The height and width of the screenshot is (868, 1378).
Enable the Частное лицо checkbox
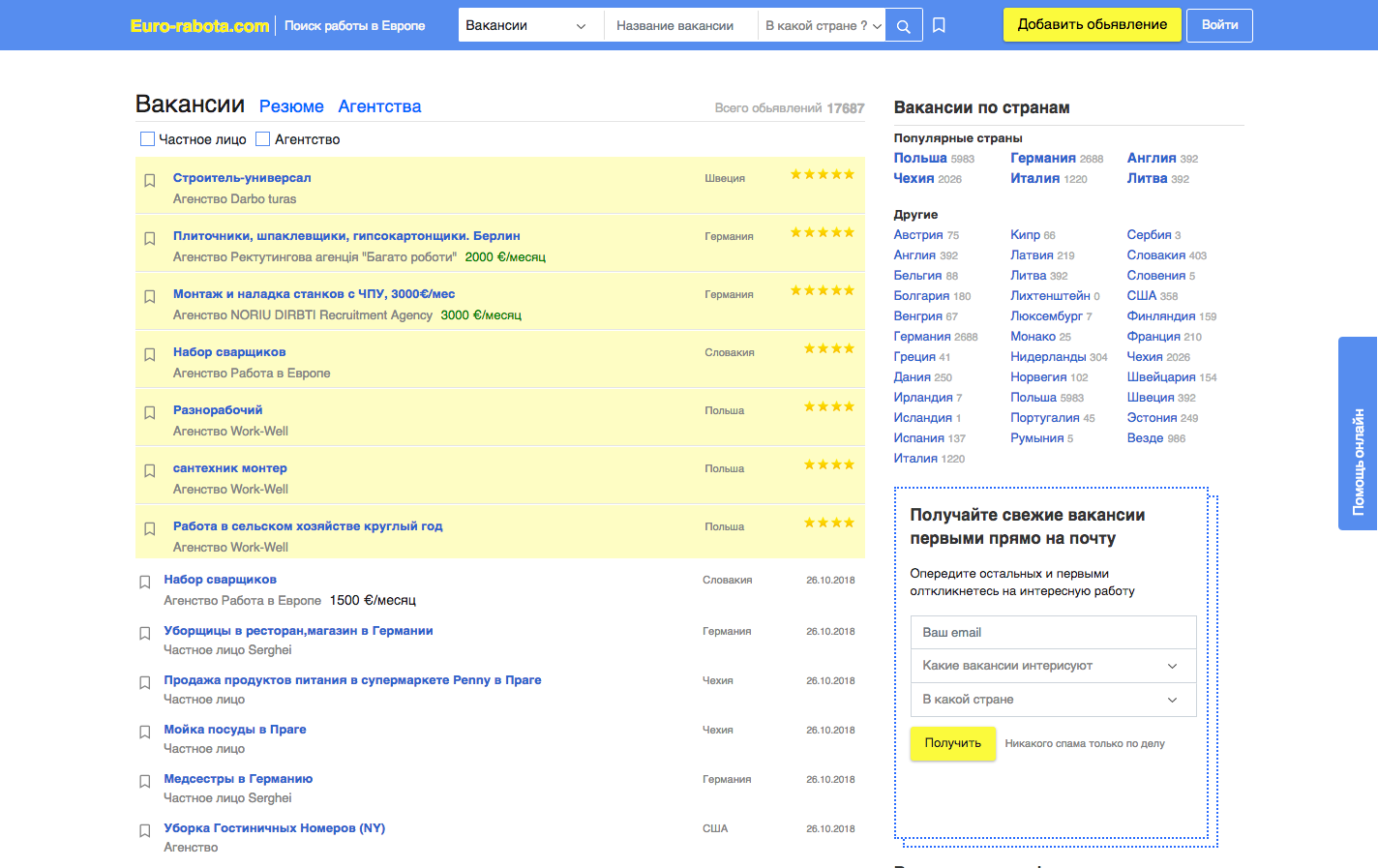(148, 139)
